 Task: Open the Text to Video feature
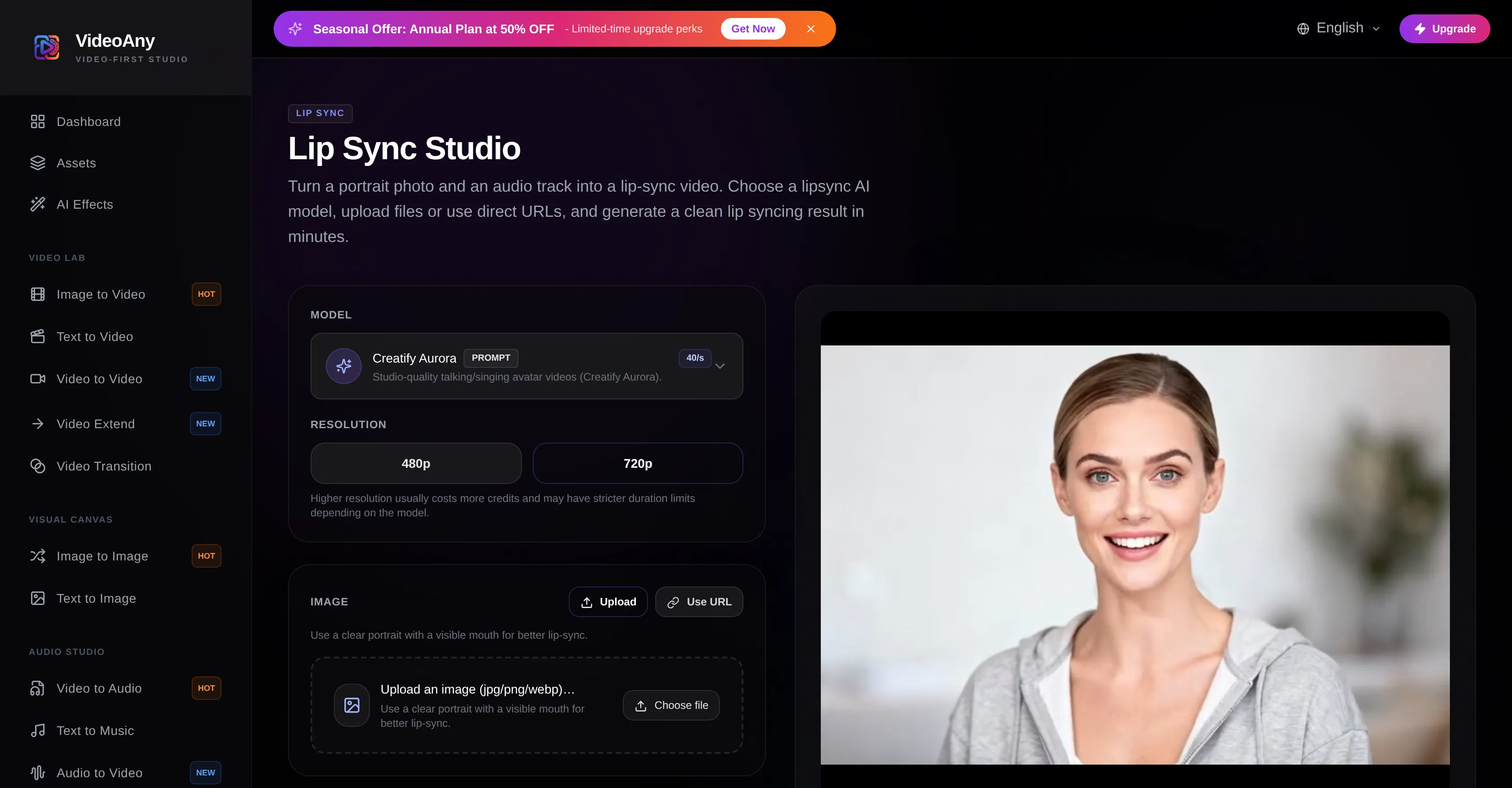[95, 336]
